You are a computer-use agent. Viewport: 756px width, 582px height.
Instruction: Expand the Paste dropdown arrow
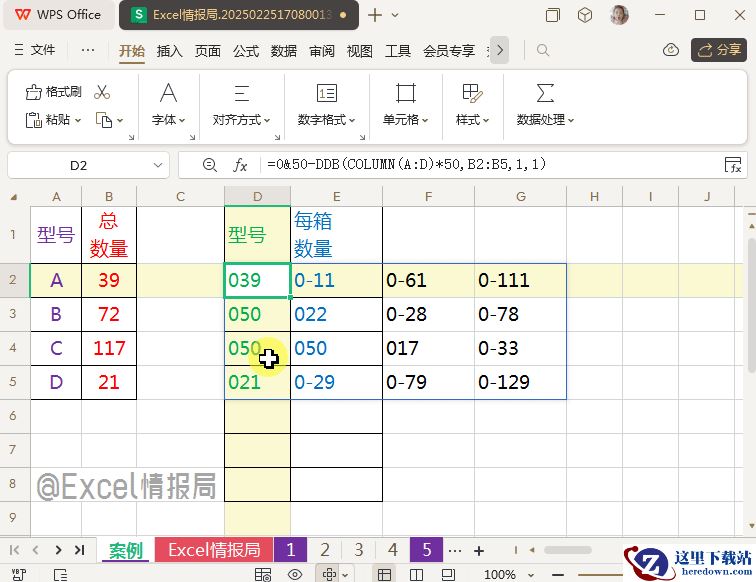(x=78, y=120)
